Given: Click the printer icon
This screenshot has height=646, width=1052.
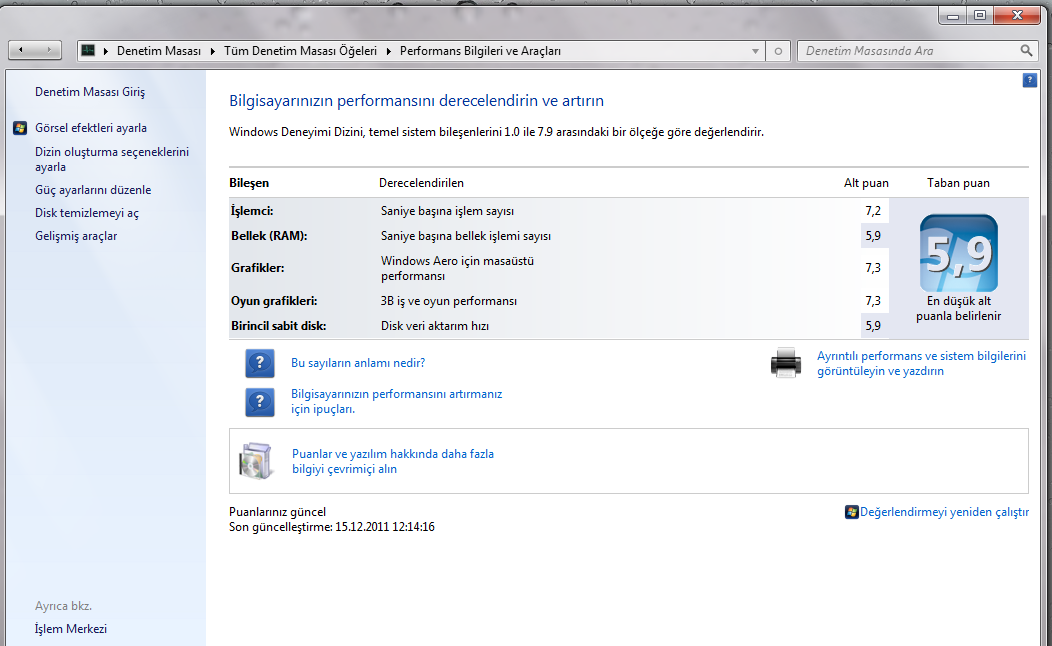Looking at the screenshot, I should click(x=786, y=363).
